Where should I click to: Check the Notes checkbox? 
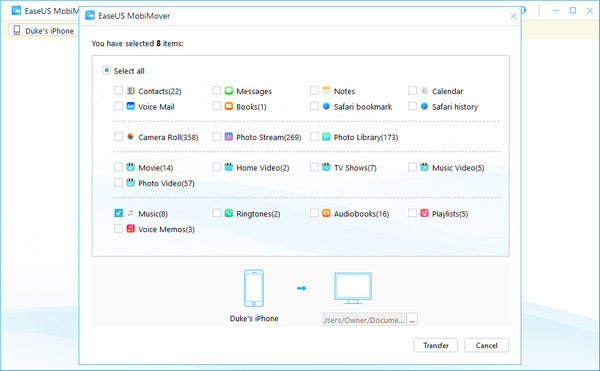point(314,91)
